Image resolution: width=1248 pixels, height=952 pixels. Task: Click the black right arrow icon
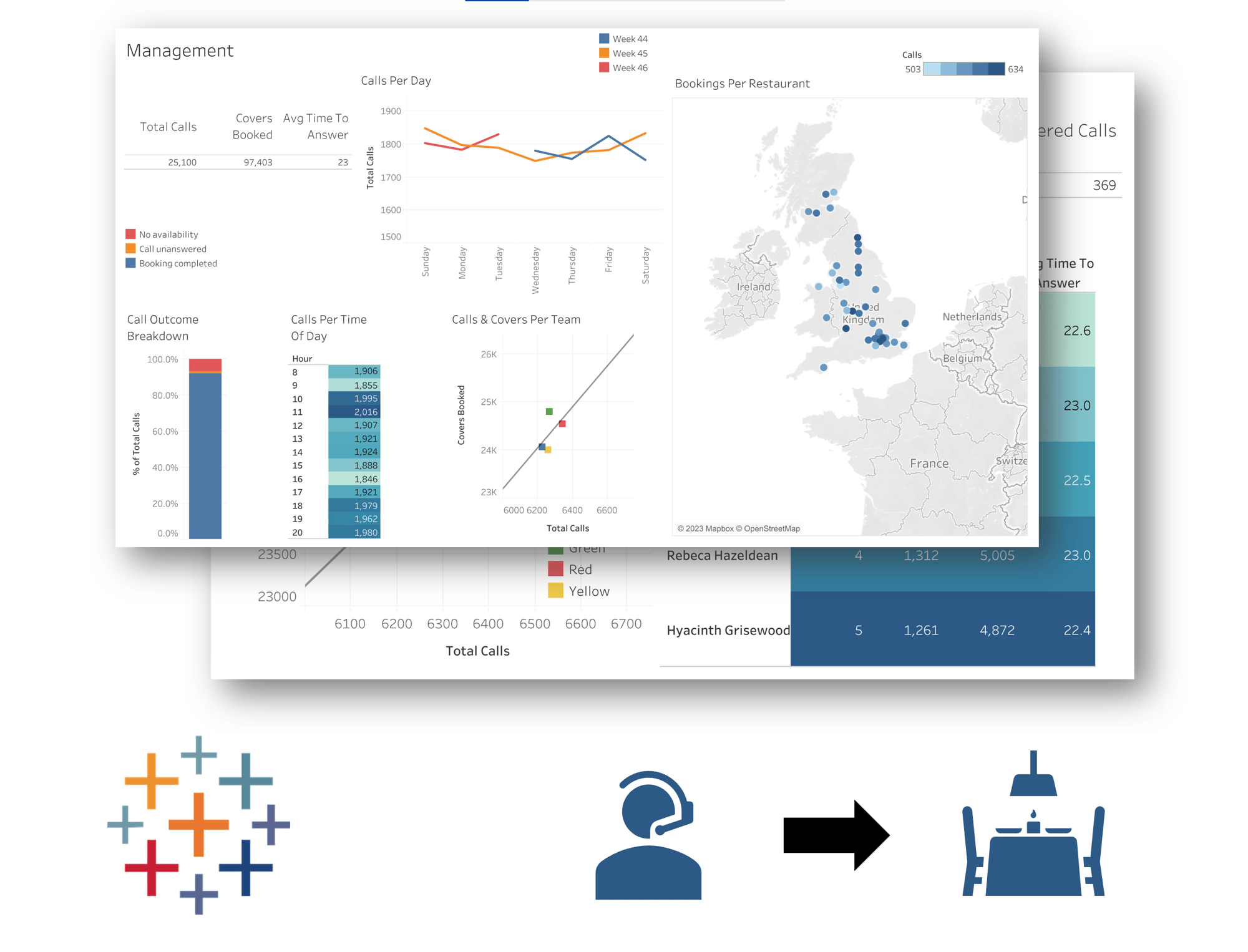(836, 835)
